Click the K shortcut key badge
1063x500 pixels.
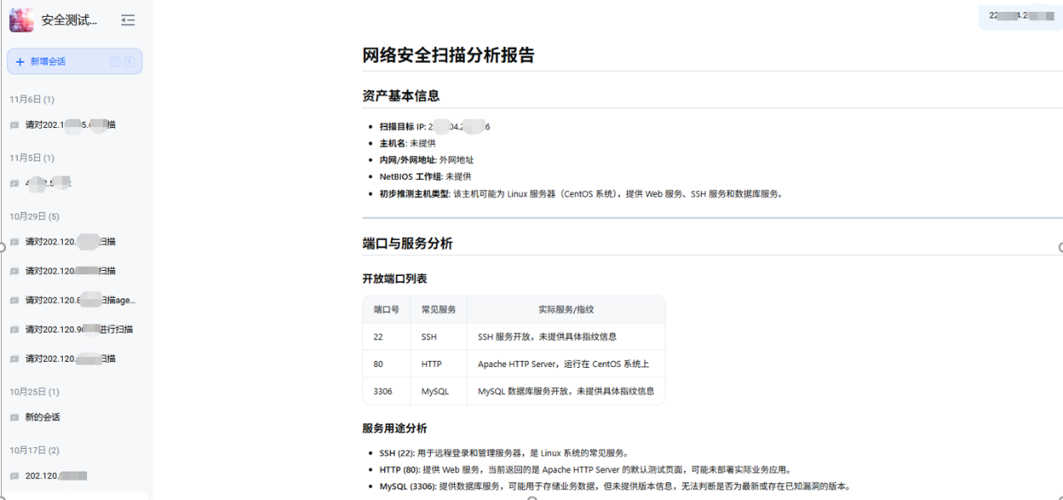point(130,62)
